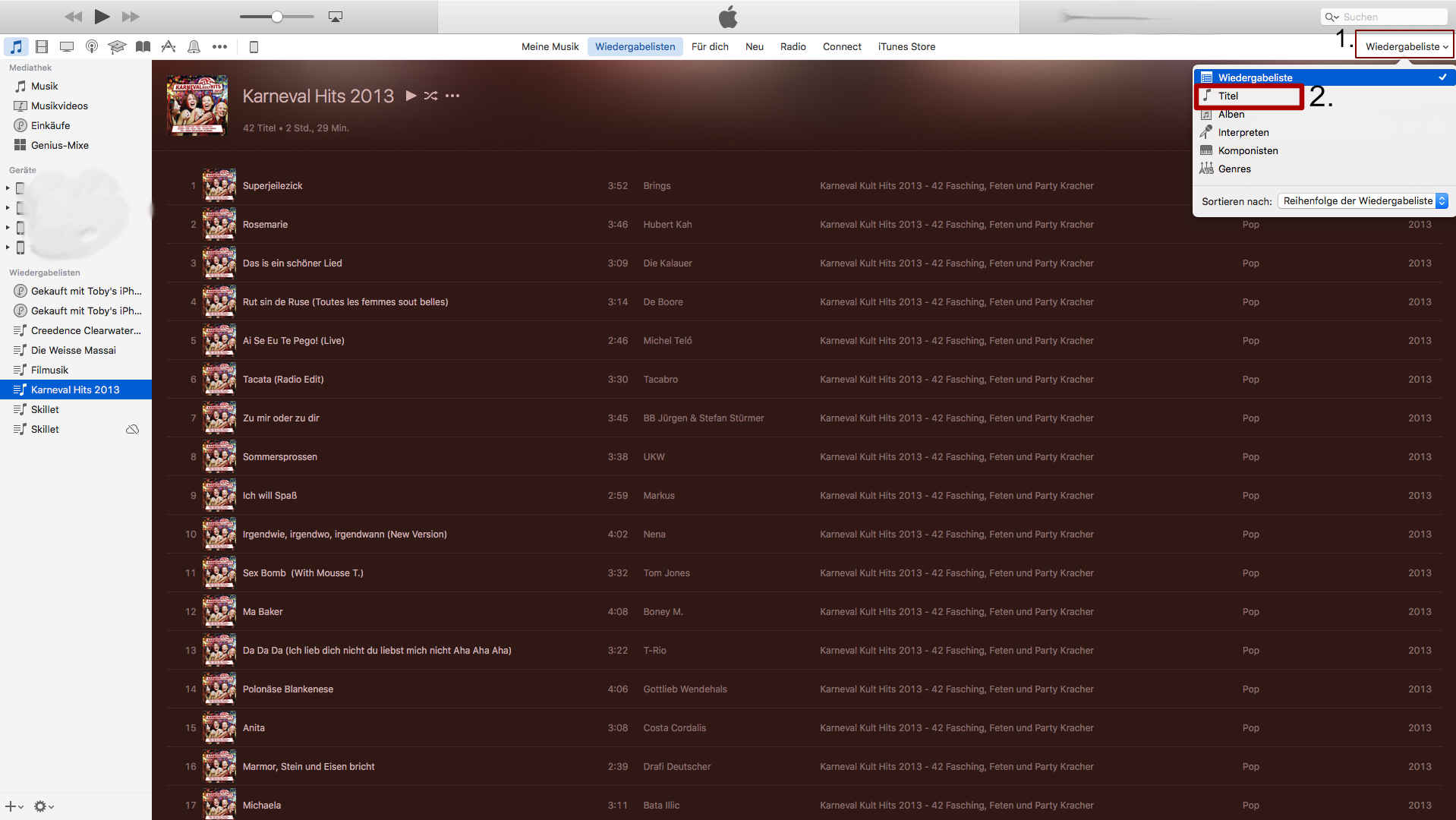The width and height of the screenshot is (1456, 820).
Task: Choose Komponisten view option
Action: tap(1325, 150)
